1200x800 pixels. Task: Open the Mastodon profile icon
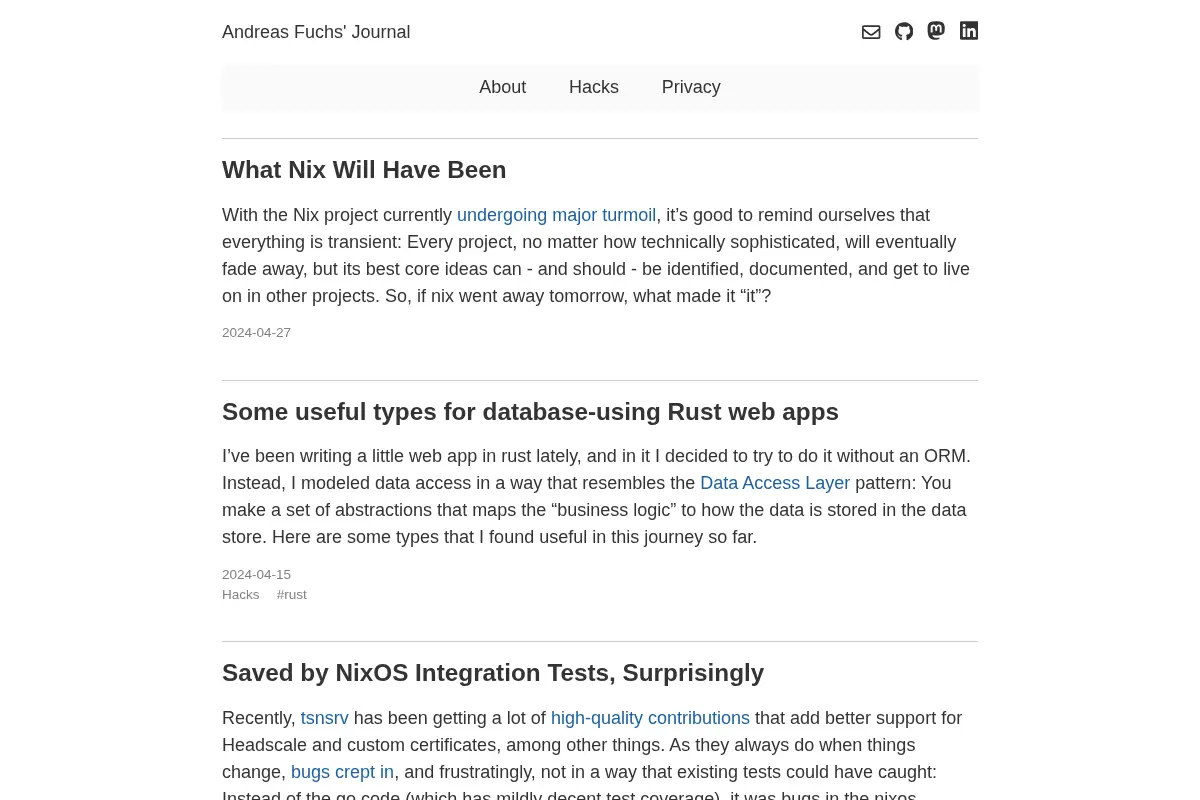936,31
